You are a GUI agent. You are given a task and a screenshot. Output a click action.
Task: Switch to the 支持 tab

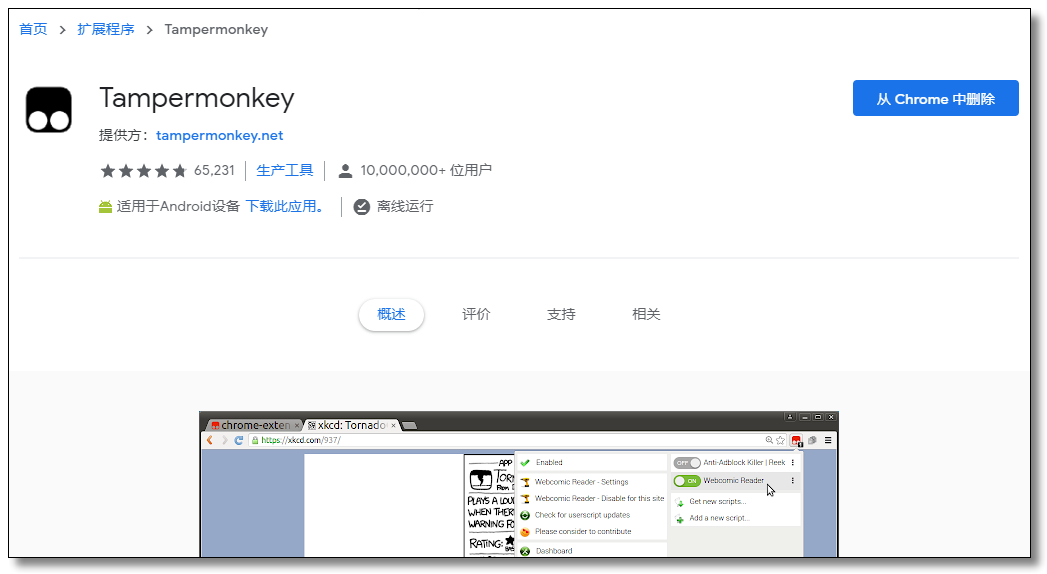click(561, 314)
